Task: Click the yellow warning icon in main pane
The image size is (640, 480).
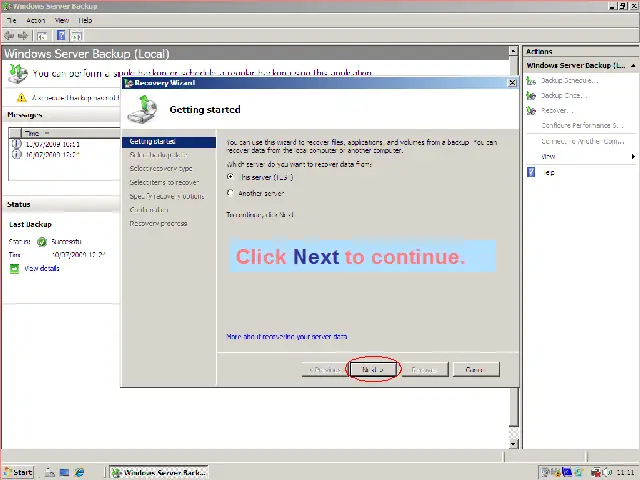Action: (22, 98)
